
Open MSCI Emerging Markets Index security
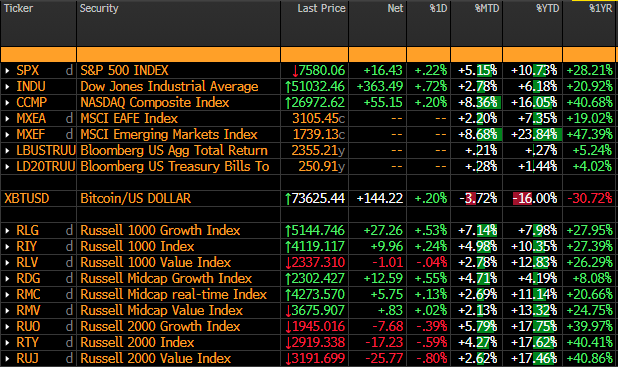tap(169, 135)
